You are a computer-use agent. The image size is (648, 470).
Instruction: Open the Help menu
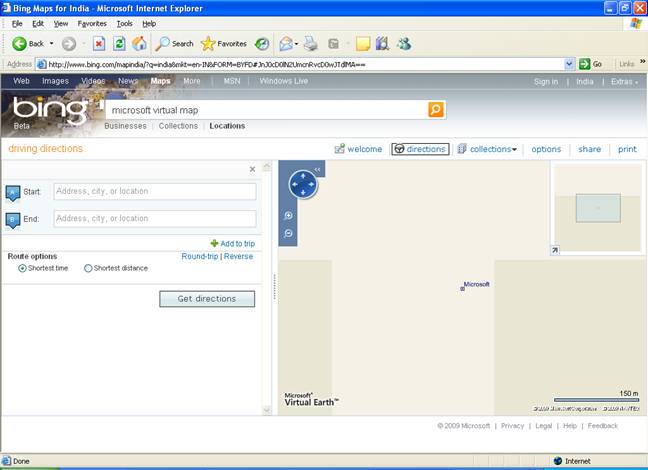click(x=149, y=24)
